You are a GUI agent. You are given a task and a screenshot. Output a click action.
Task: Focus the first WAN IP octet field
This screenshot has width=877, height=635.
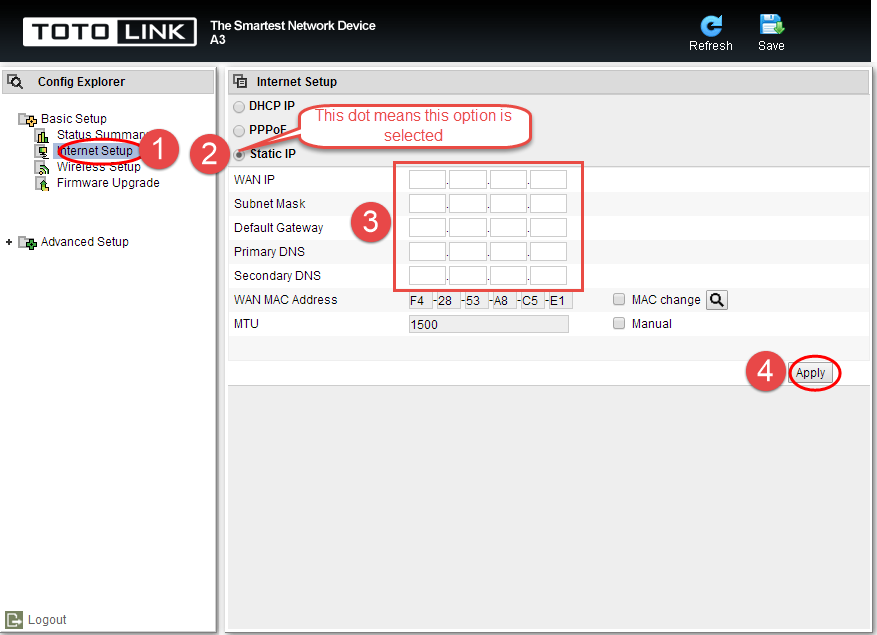427,180
